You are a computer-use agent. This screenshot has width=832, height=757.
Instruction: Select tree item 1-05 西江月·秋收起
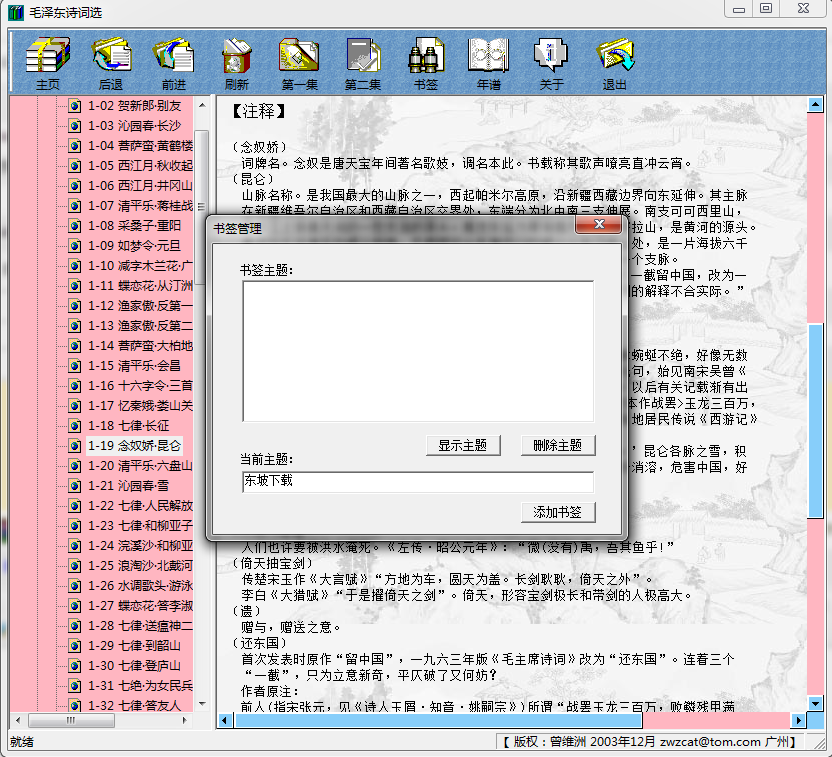[140, 166]
